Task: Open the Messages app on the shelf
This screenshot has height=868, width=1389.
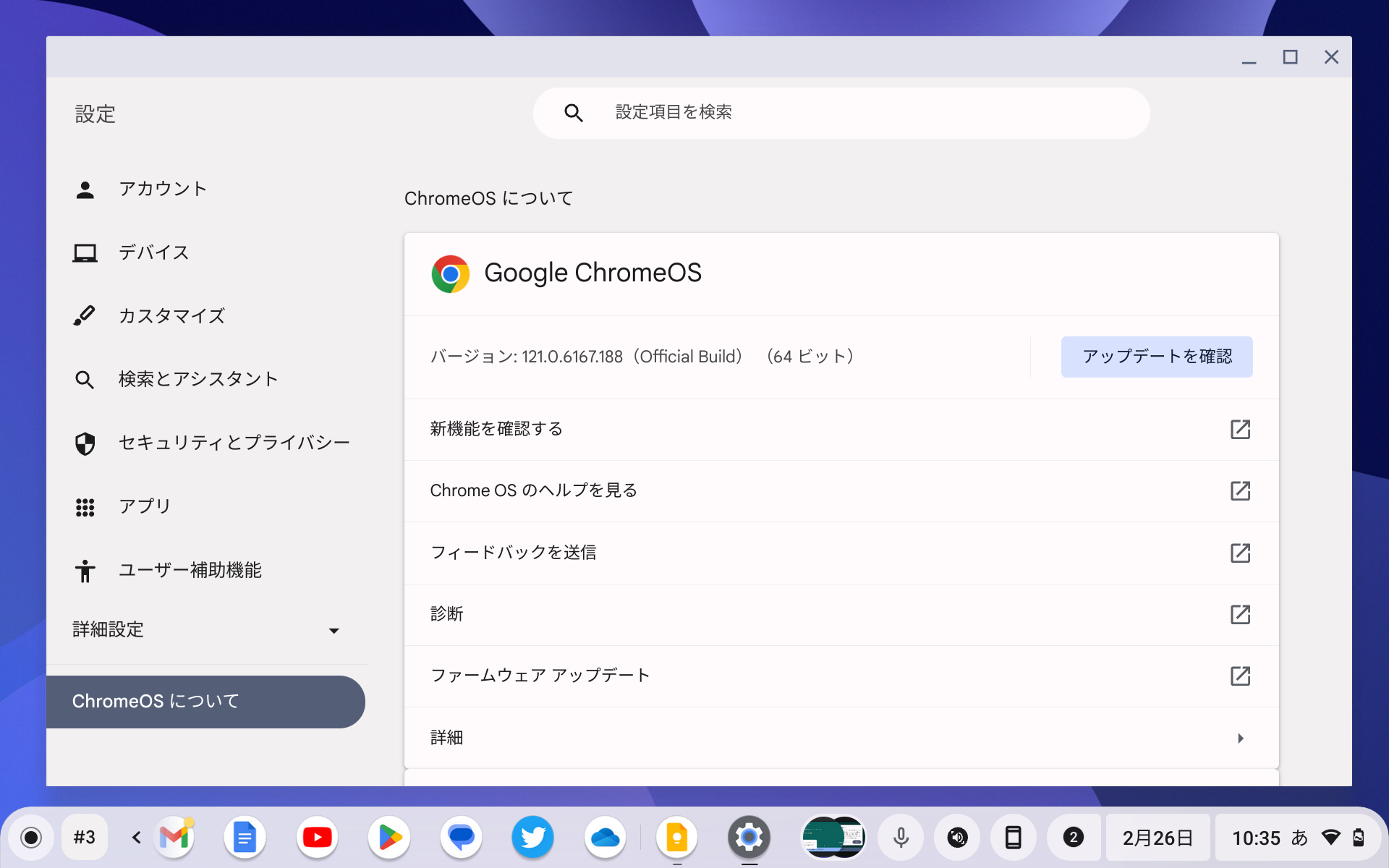Action: (x=461, y=837)
